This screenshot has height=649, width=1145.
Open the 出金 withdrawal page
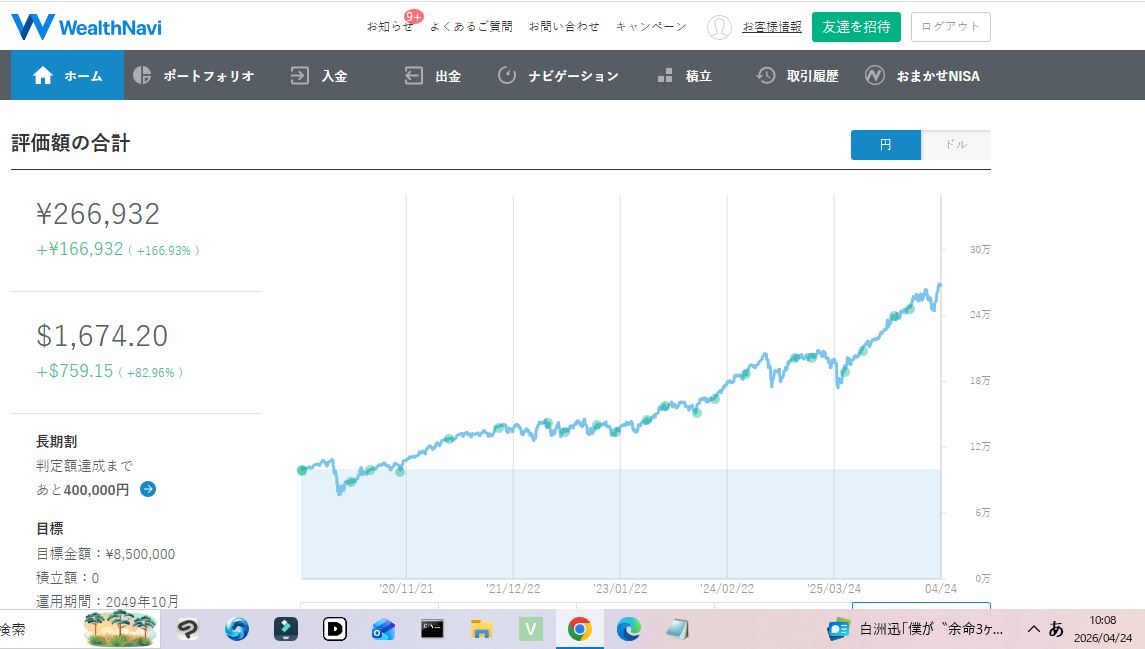click(433, 76)
